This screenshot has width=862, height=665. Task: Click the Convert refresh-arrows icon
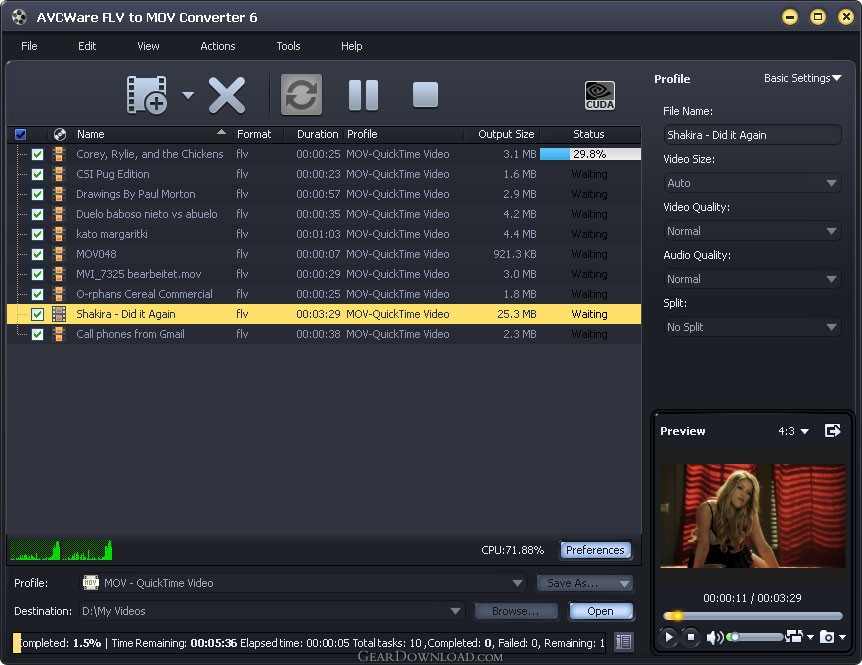pyautogui.click(x=301, y=95)
